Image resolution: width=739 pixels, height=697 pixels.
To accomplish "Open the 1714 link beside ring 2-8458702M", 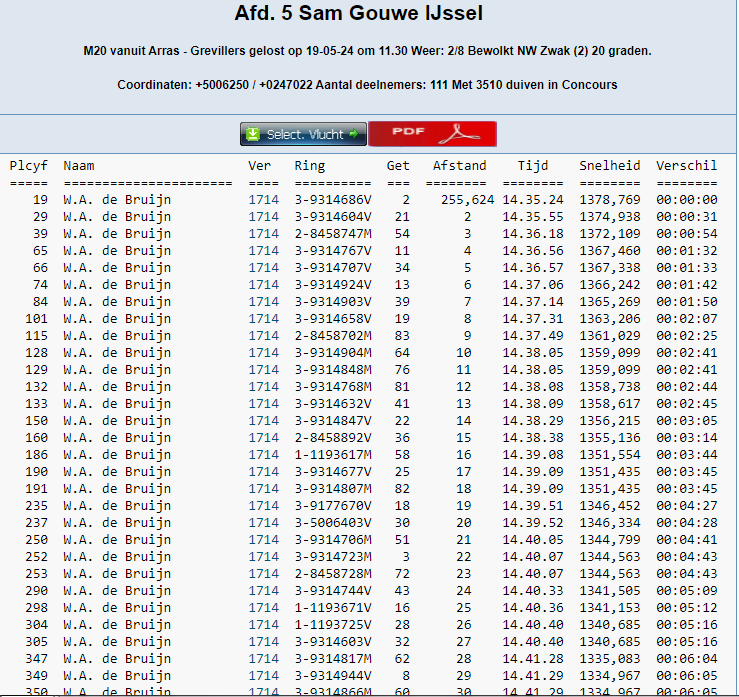I will point(263,335).
